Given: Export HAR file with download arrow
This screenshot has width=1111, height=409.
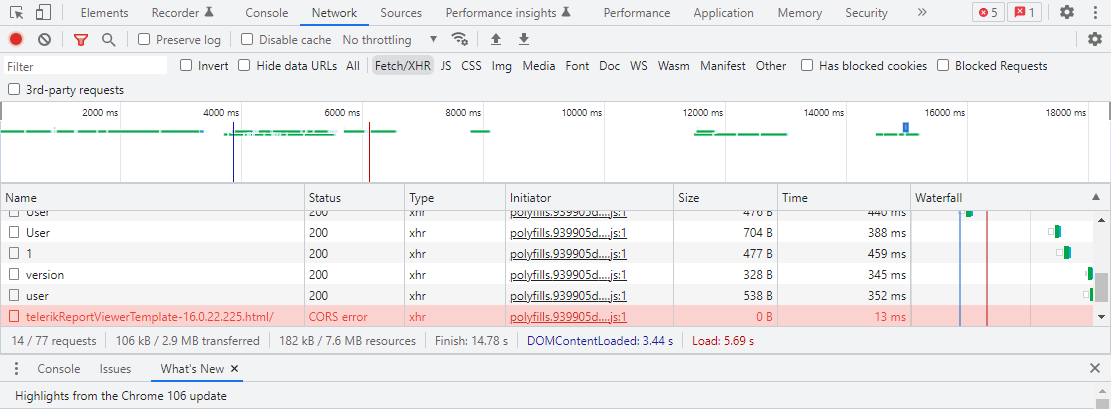Looking at the screenshot, I should point(524,39).
